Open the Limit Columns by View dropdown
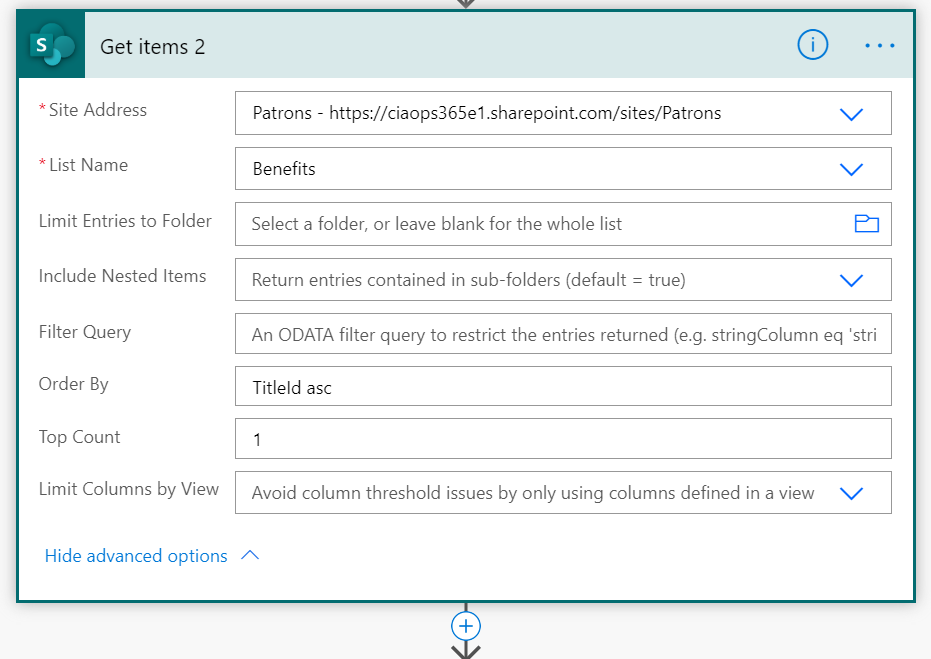931x659 pixels. (851, 493)
